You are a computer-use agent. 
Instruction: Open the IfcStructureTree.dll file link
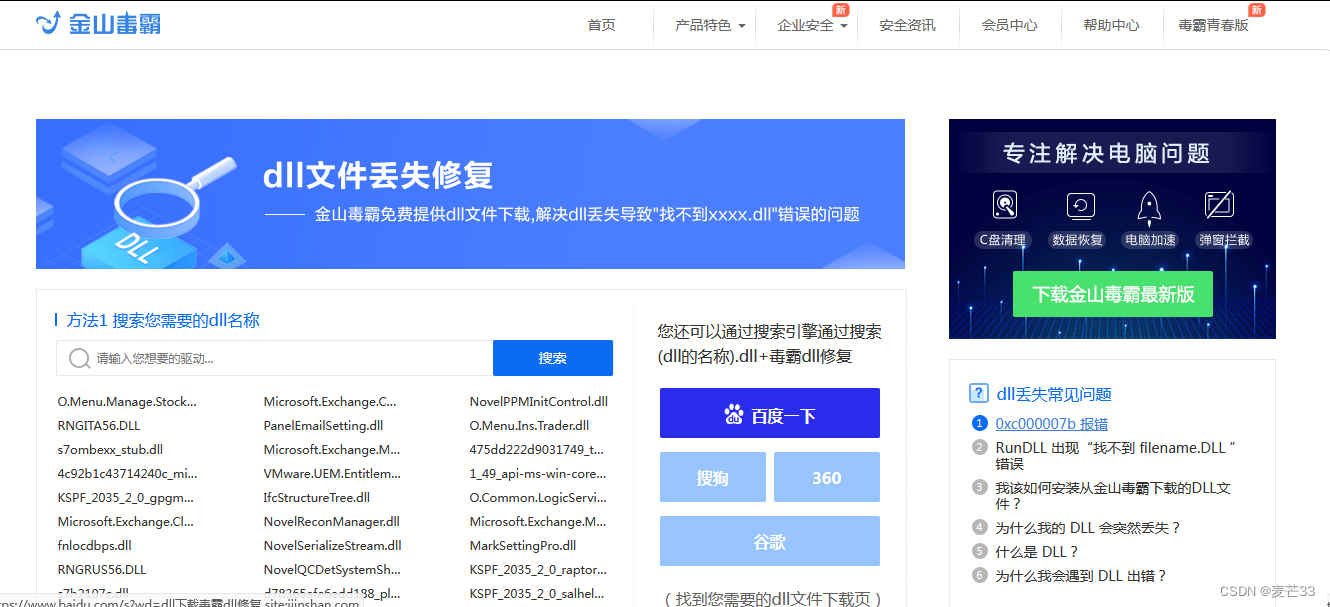click(x=317, y=498)
